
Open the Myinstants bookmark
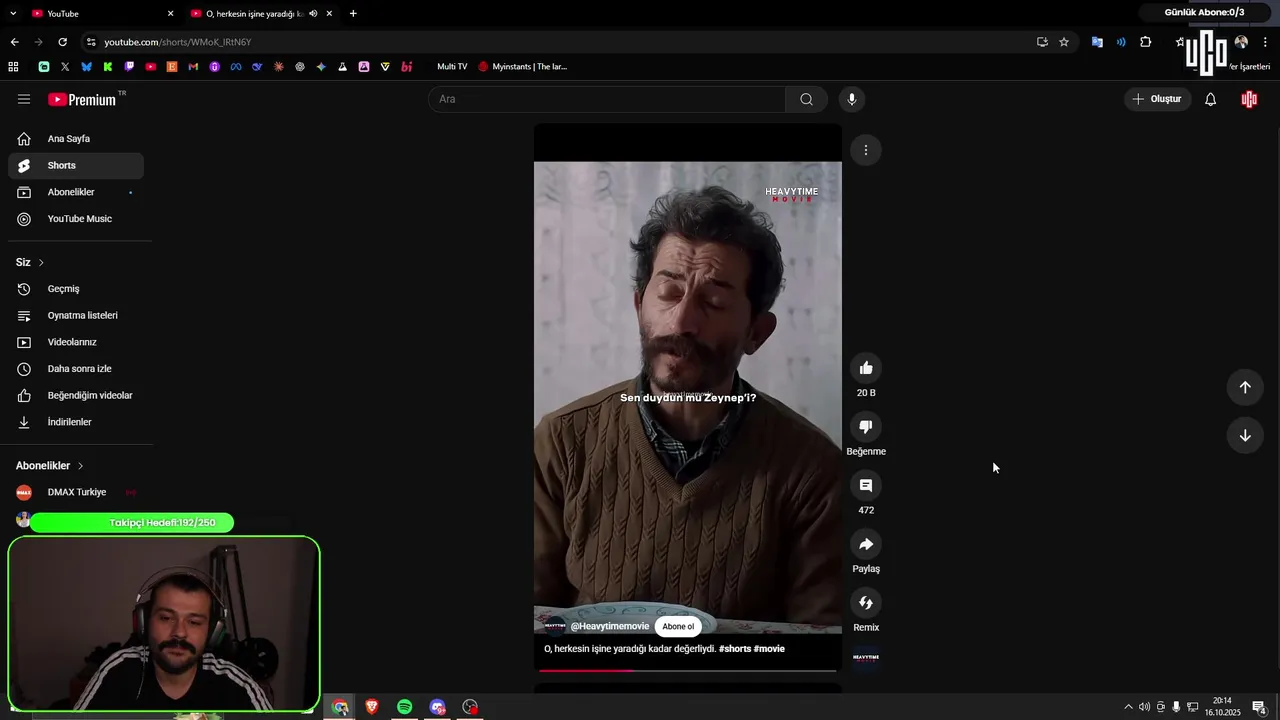[523, 67]
